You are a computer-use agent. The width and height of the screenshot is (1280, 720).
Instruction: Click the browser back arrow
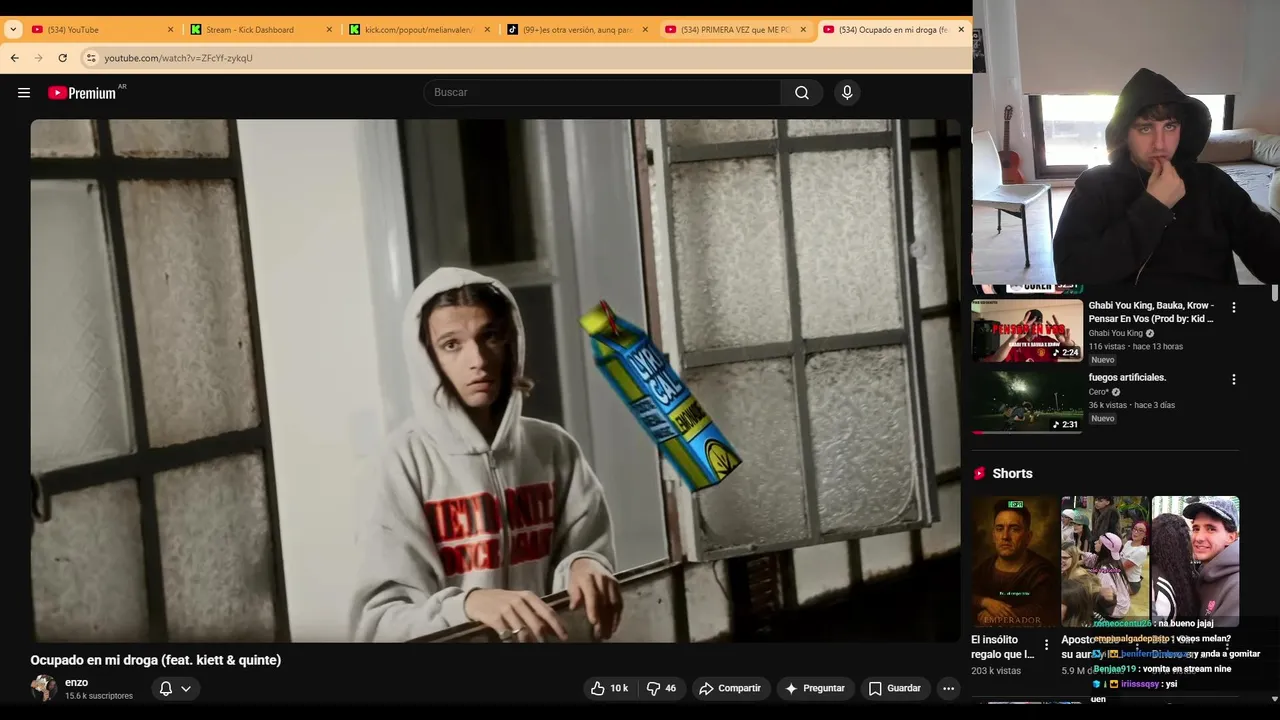tap(15, 58)
